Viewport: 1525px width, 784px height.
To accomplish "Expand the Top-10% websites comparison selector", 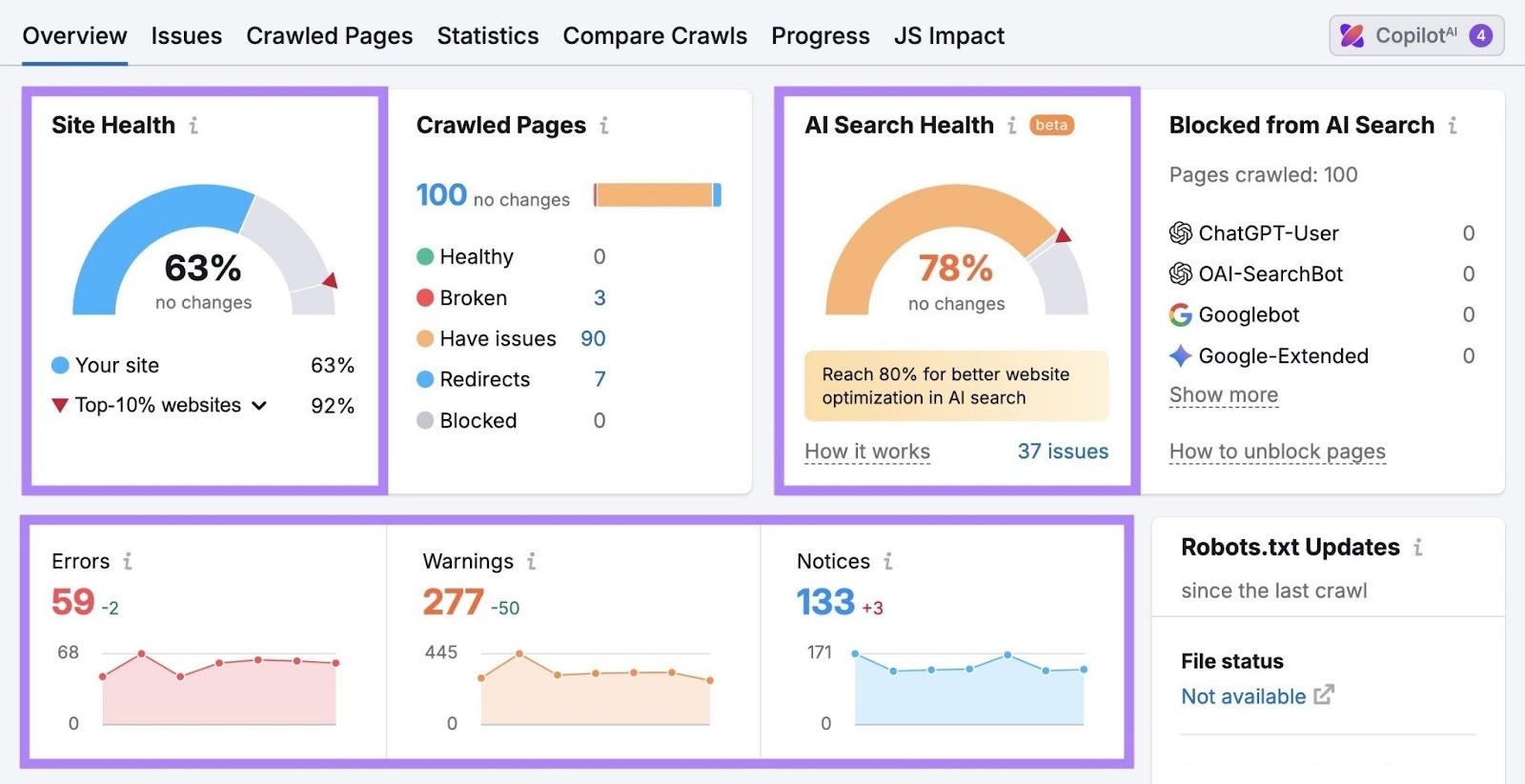I will tap(258, 405).
